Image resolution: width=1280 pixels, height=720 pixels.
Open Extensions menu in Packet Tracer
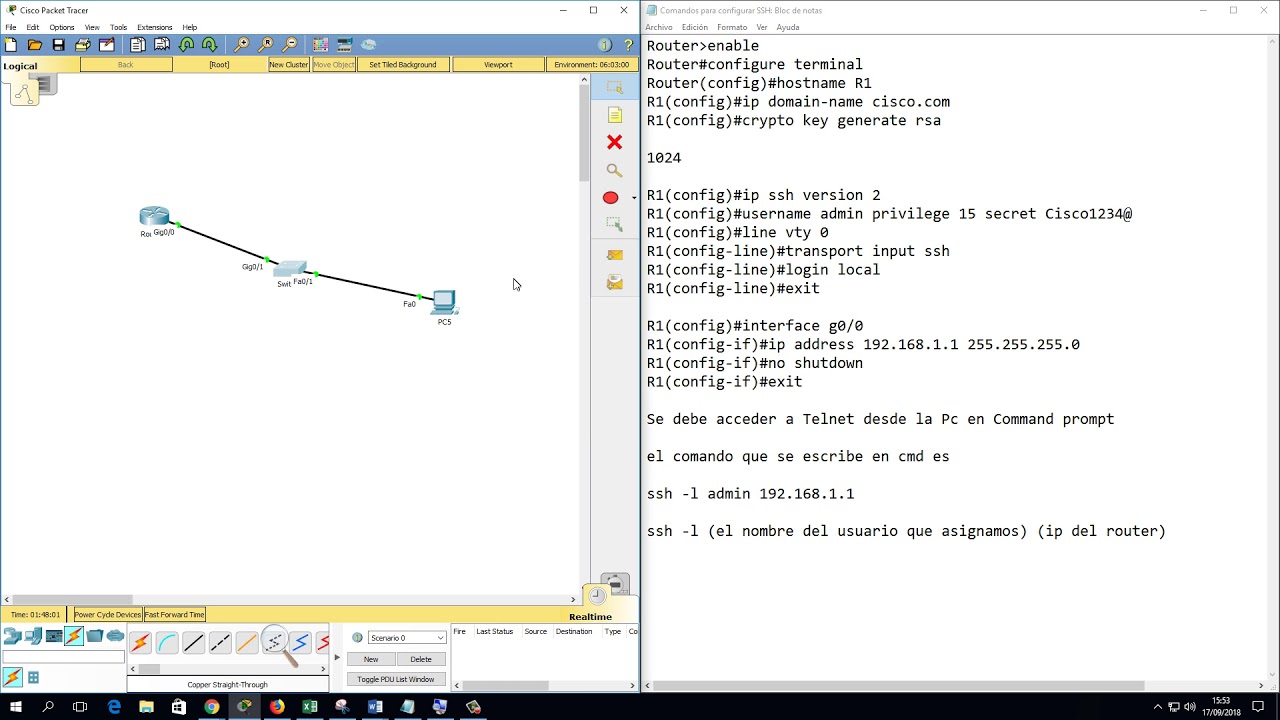pos(154,27)
